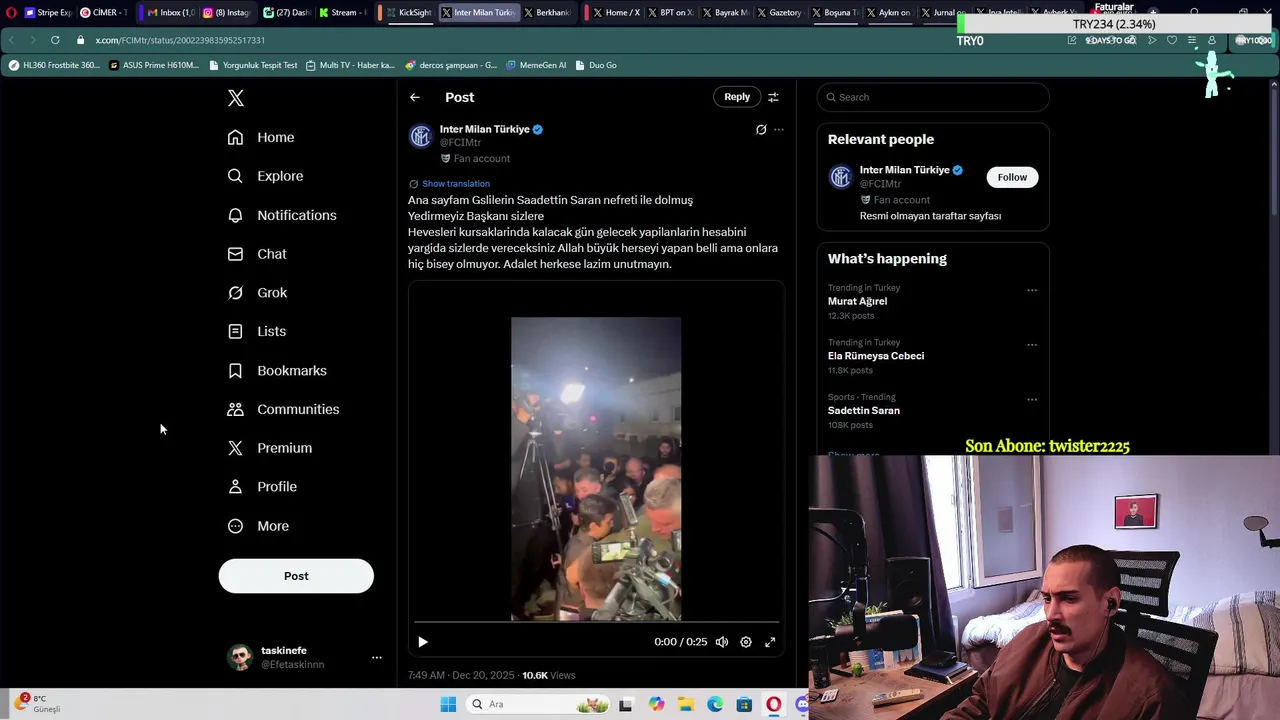Play the video with the play button
Image resolution: width=1280 pixels, height=720 pixels.
point(422,642)
